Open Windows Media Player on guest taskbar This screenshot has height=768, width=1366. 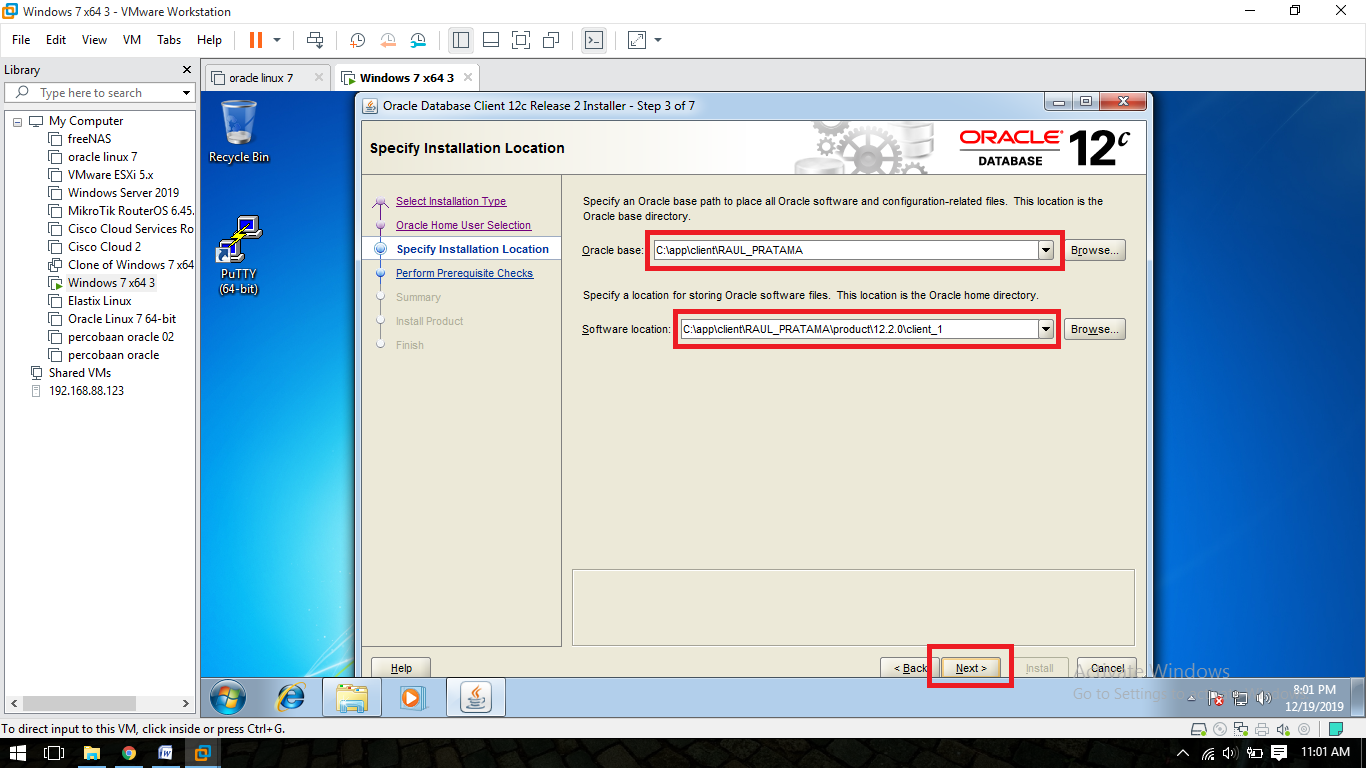(412, 697)
